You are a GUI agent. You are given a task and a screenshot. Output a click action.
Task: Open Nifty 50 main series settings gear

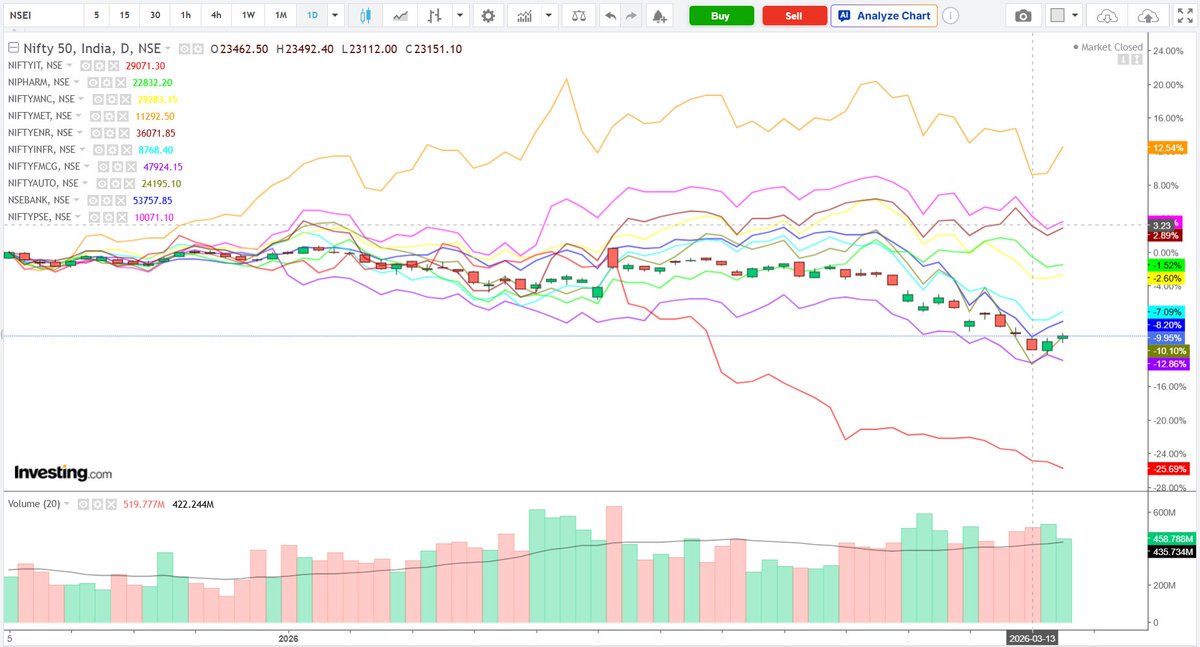197,49
